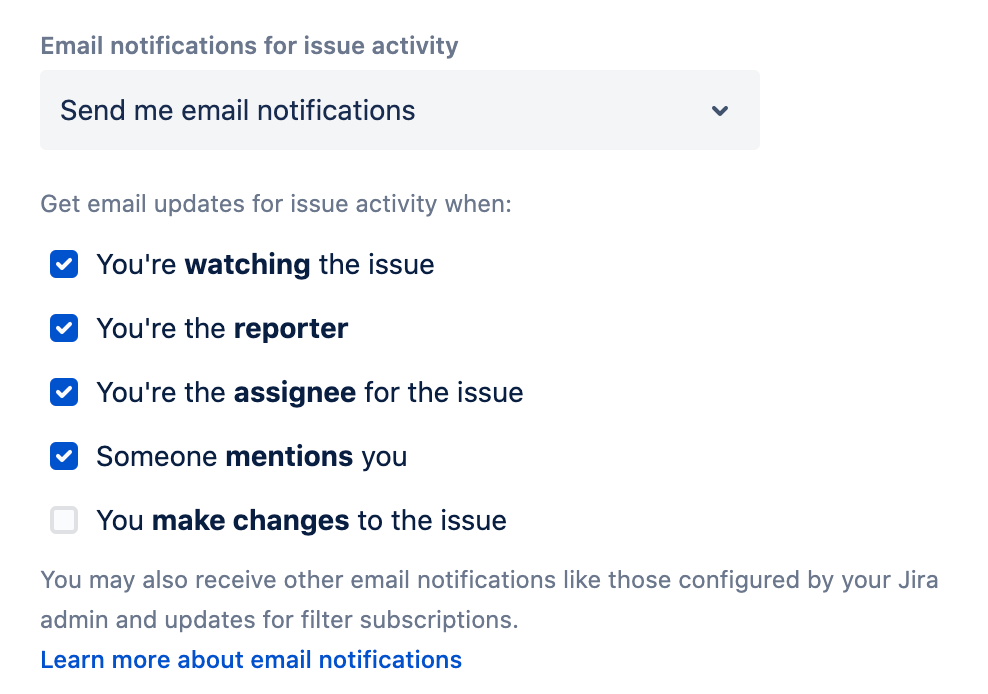The width and height of the screenshot is (988, 694).
Task: Click the "You're watching the issue" label text
Action: pyautogui.click(x=265, y=265)
